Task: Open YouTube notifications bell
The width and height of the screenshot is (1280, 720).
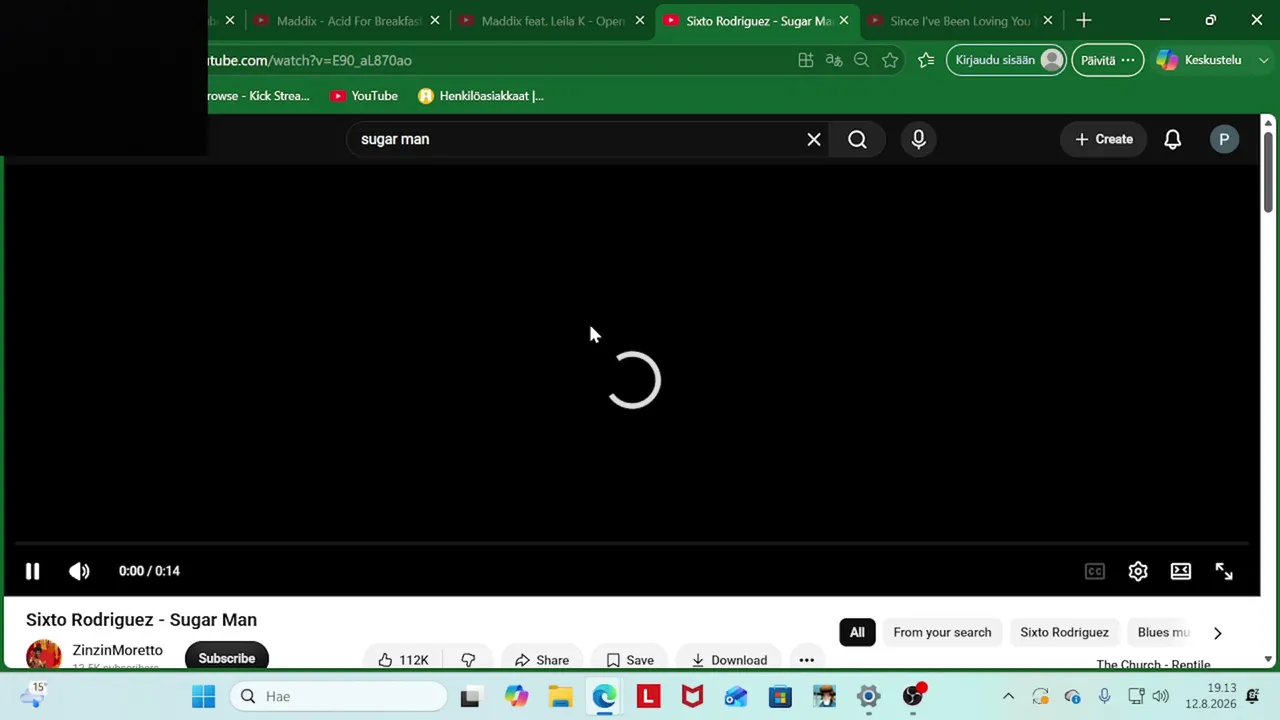Action: click(1172, 139)
